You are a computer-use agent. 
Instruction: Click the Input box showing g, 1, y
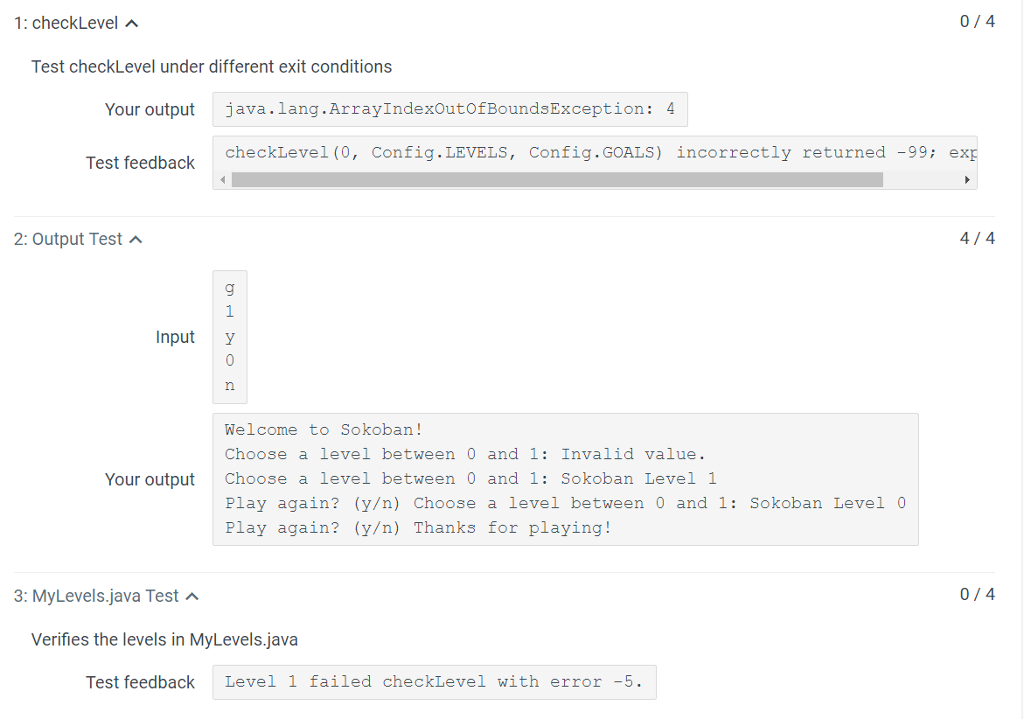pos(230,338)
